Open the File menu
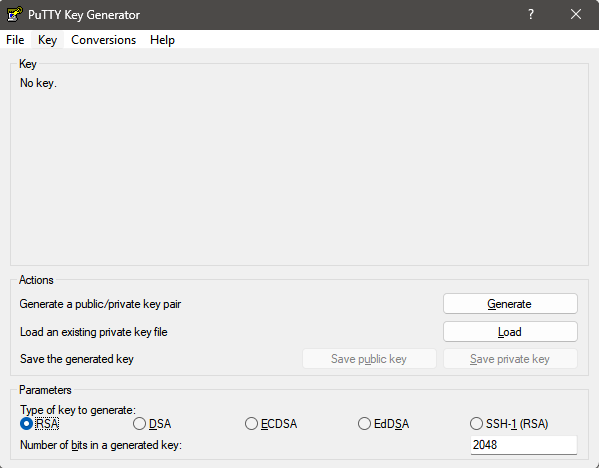 coord(15,40)
